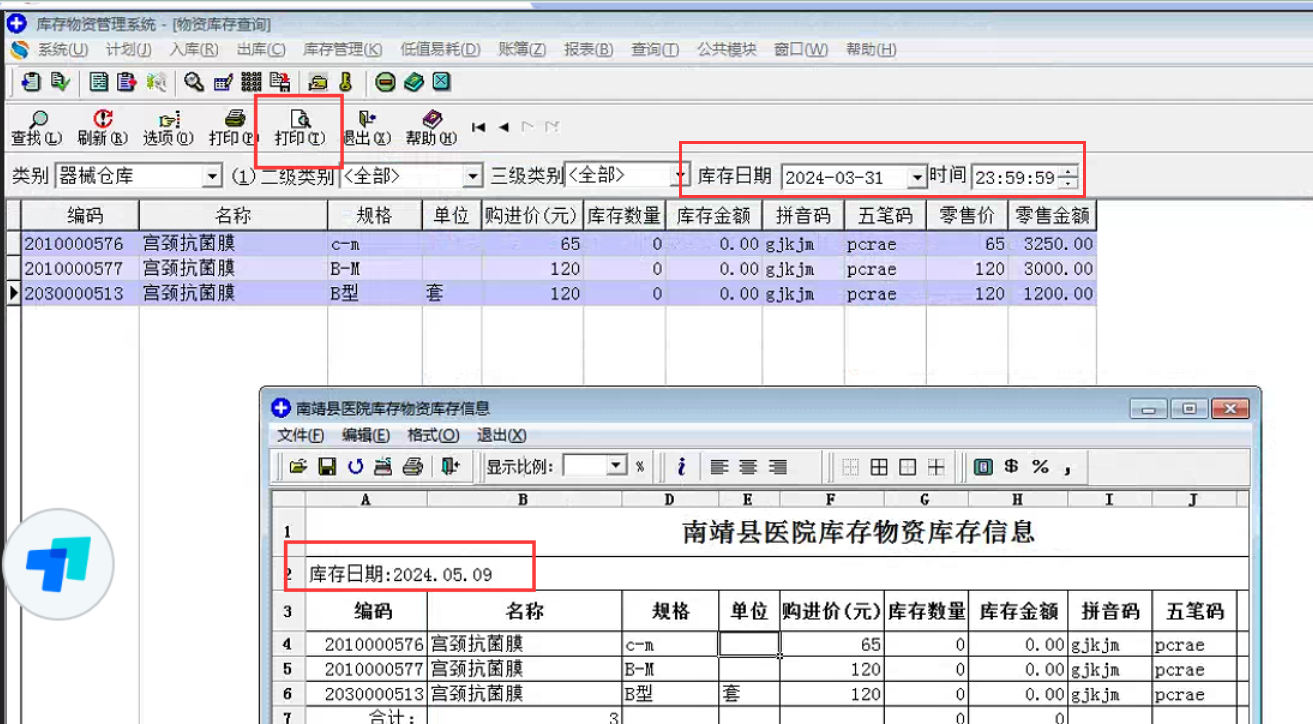The image size is (1313, 724).
Task: Click the 库存数量 column header in main grid
Action: coord(624,215)
